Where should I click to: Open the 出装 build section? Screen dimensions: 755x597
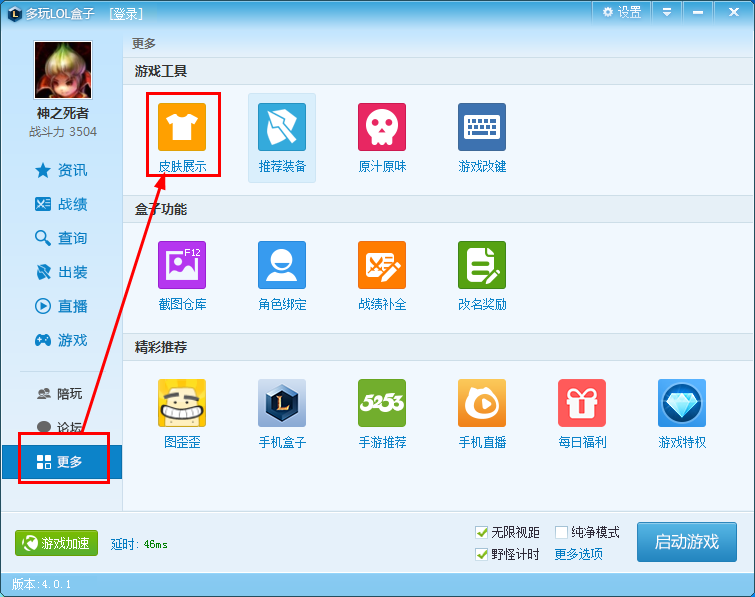coord(61,272)
